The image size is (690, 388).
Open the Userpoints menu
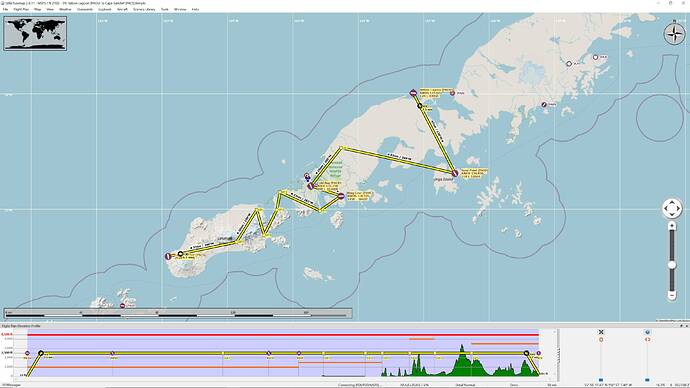[x=85, y=9]
